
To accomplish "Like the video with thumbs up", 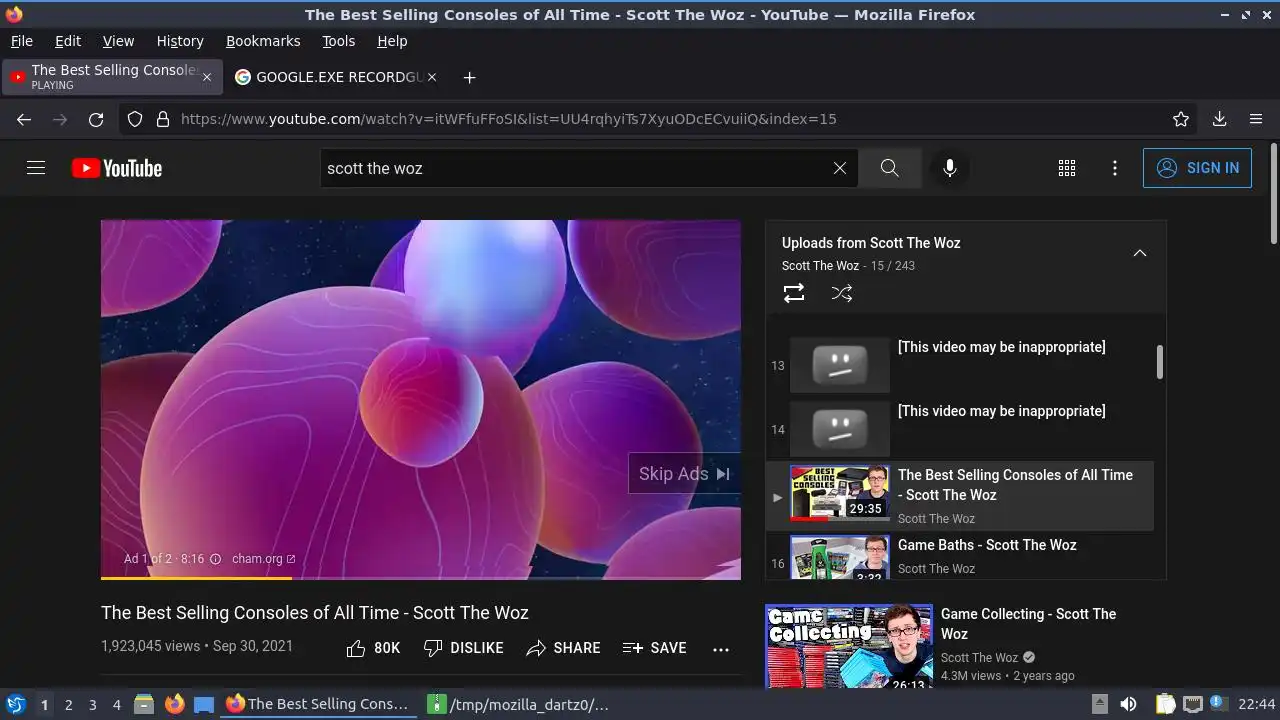I will tap(373, 648).
